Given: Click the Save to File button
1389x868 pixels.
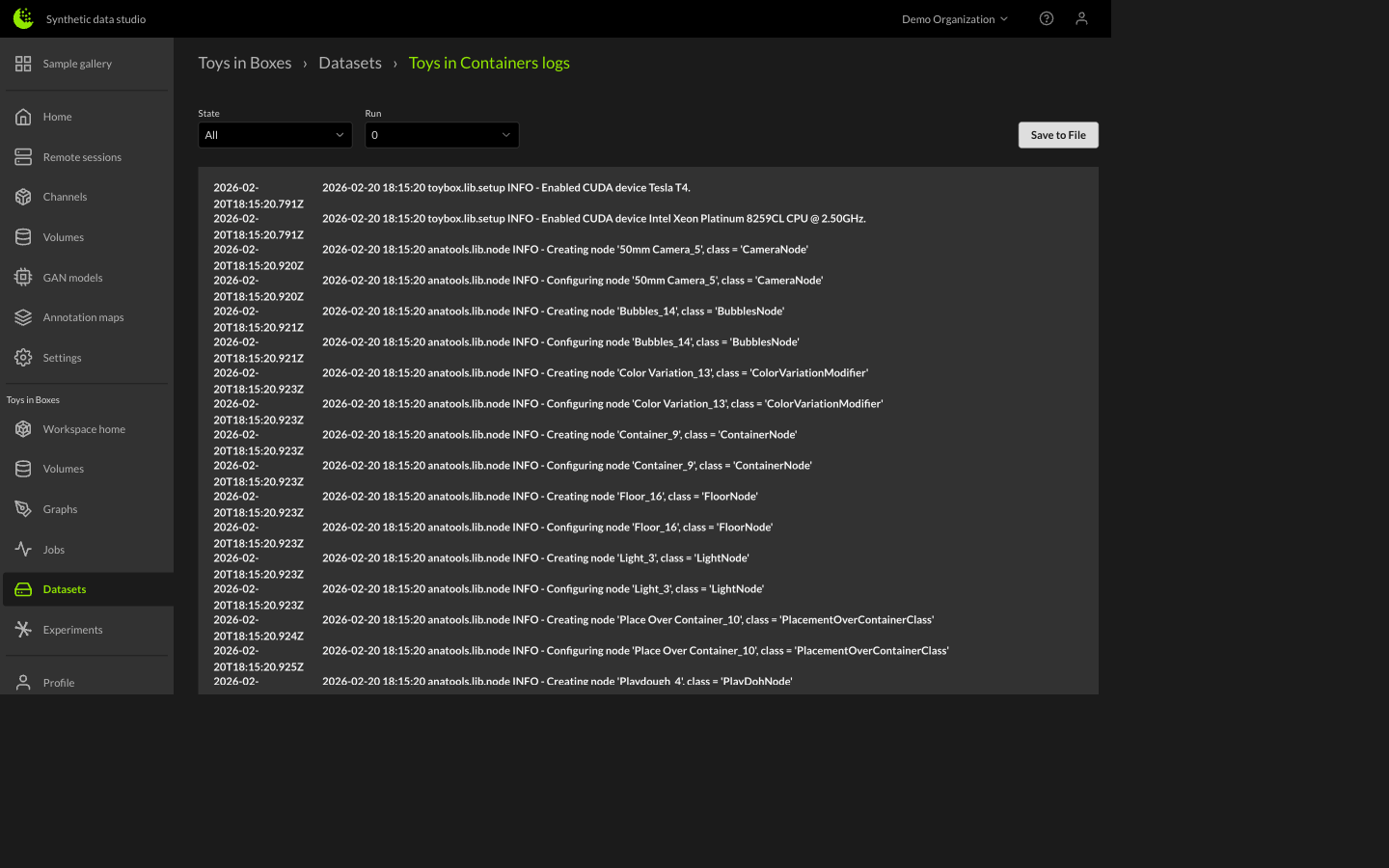Looking at the screenshot, I should point(1058,135).
